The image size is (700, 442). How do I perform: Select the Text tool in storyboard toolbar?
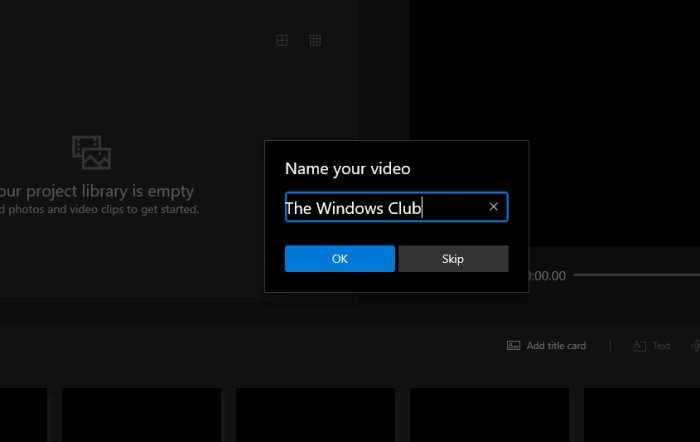click(x=652, y=346)
